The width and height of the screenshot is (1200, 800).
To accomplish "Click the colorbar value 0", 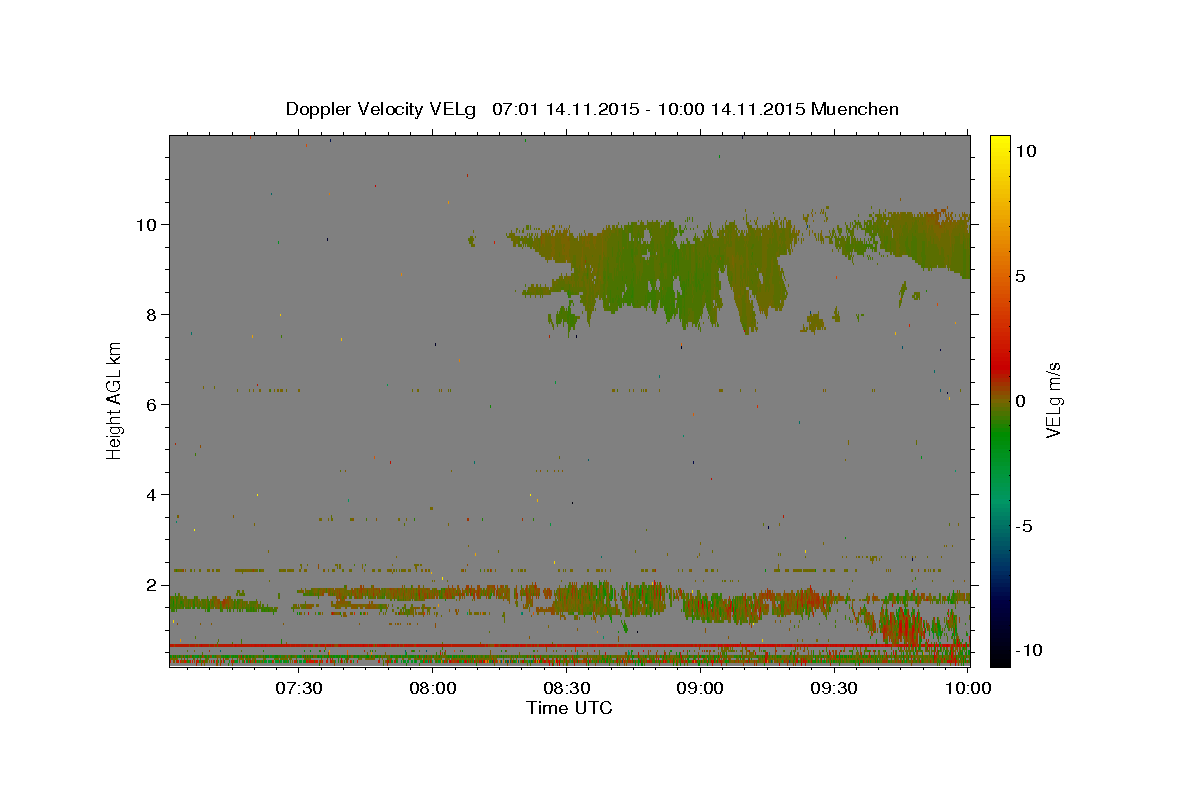I will [x=1019, y=401].
